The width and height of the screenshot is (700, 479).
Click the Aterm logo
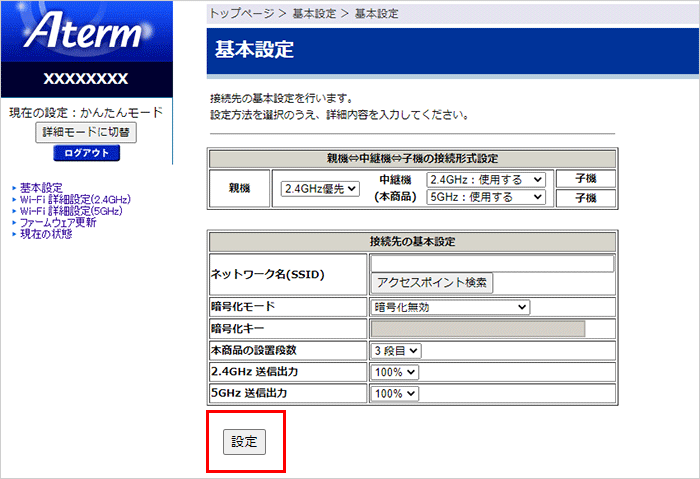[87, 32]
